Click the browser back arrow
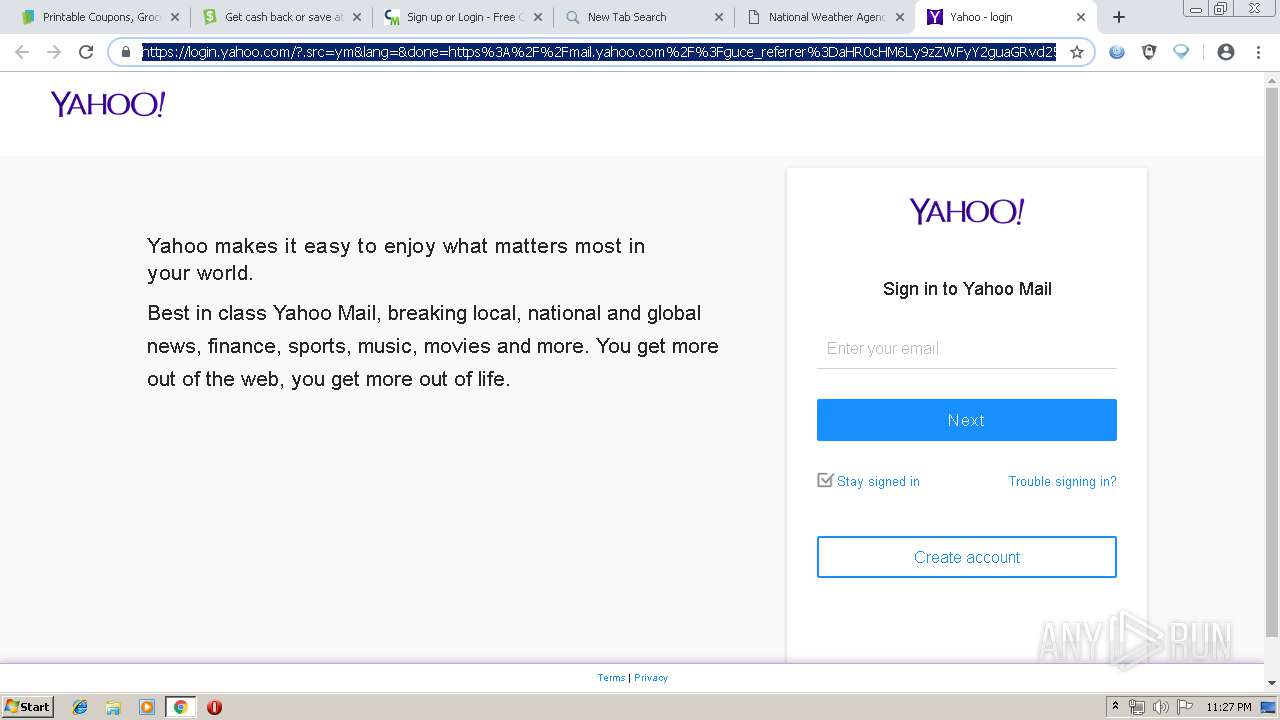Viewport: 1280px width, 720px height. 22,52
